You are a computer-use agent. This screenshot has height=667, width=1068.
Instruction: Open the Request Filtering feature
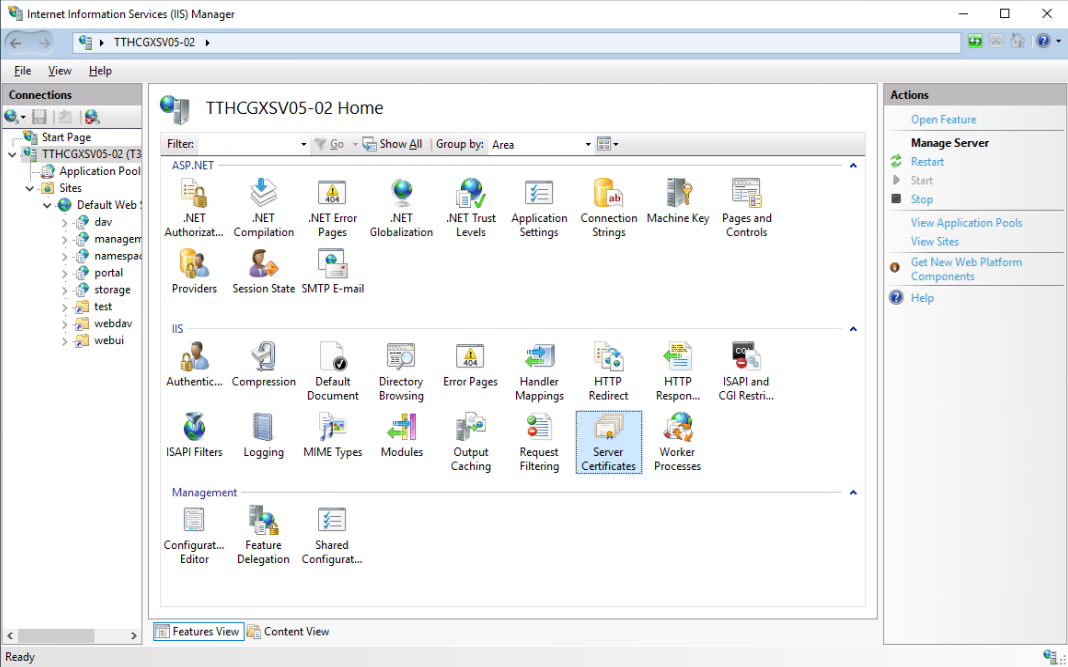(x=539, y=441)
